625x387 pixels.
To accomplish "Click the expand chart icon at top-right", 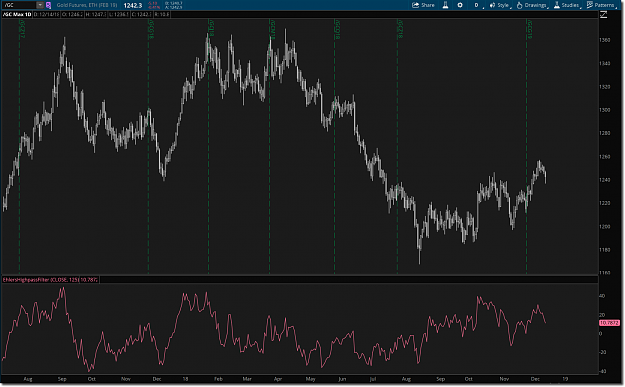I will pos(603,14).
